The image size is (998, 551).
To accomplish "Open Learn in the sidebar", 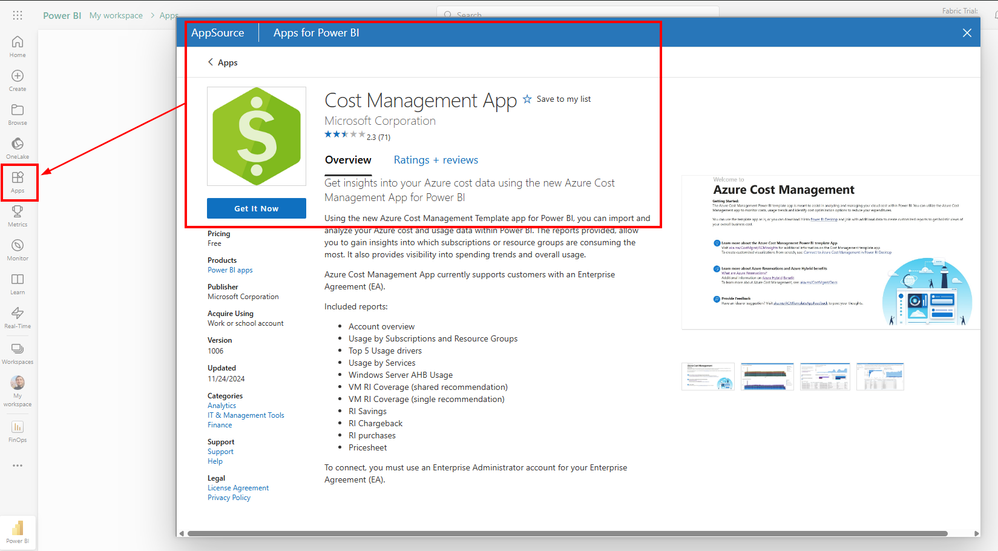I will 17,284.
